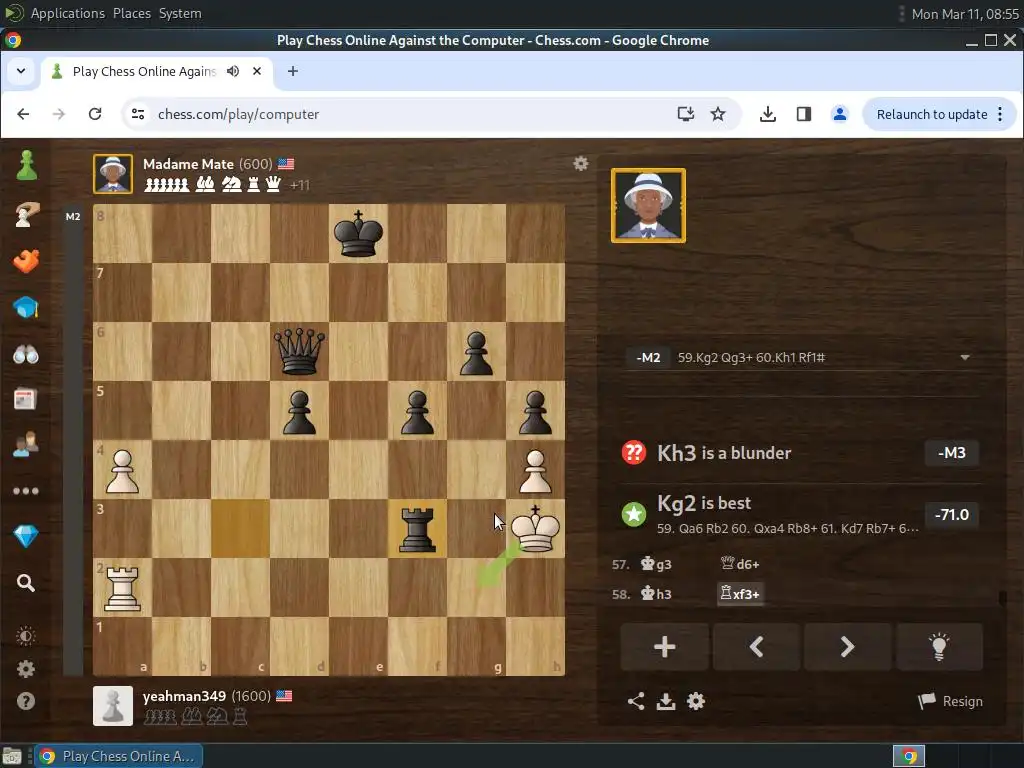Screen dimensions: 1024x768
Task: View site information icon
Action: click(138, 114)
